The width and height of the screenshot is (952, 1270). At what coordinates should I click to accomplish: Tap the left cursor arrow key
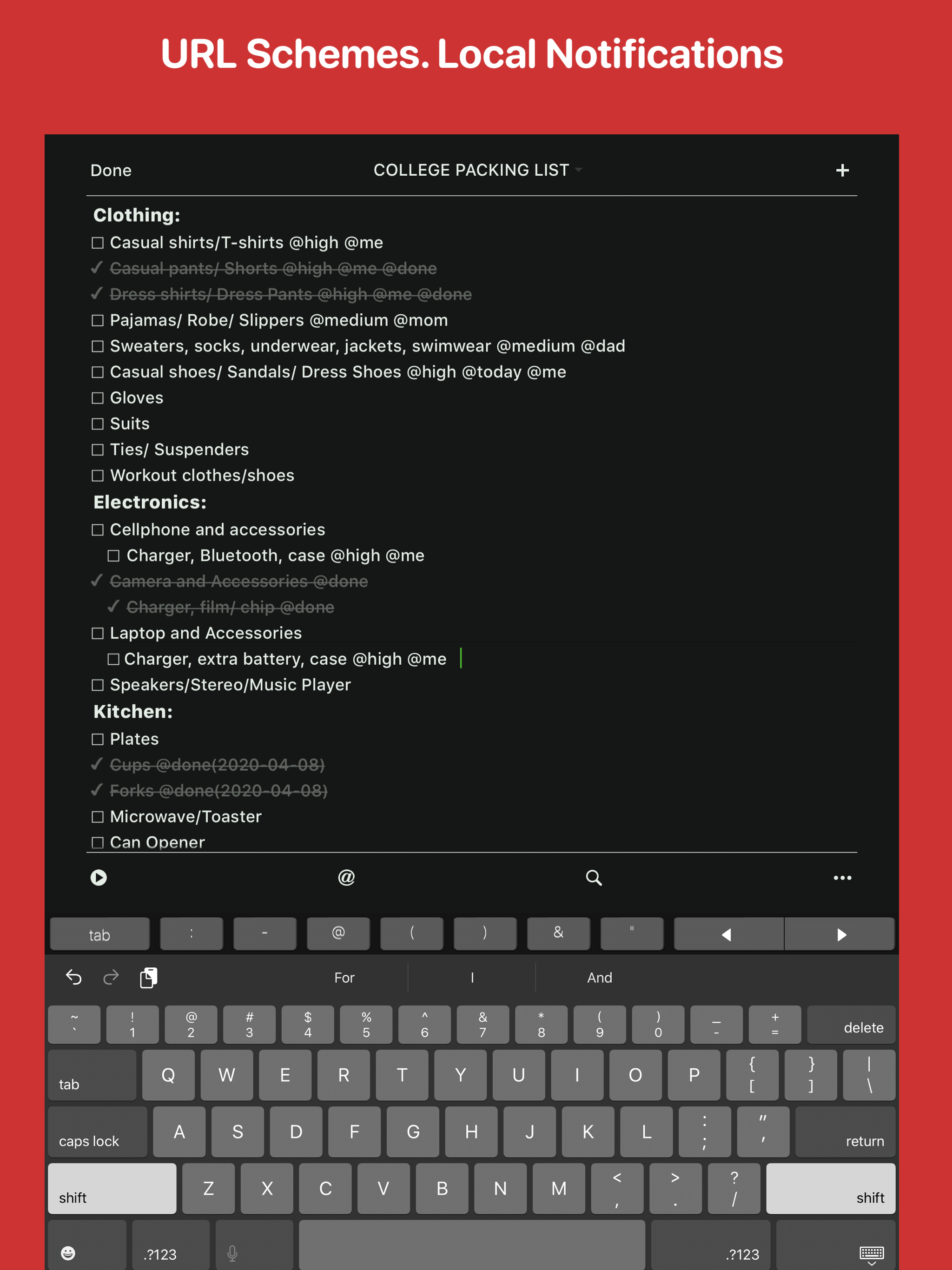[727, 934]
